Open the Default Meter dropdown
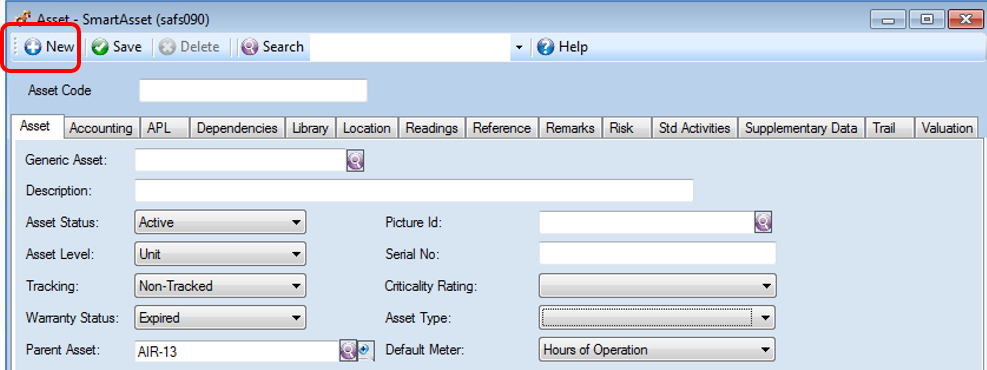987x370 pixels. coord(657,349)
